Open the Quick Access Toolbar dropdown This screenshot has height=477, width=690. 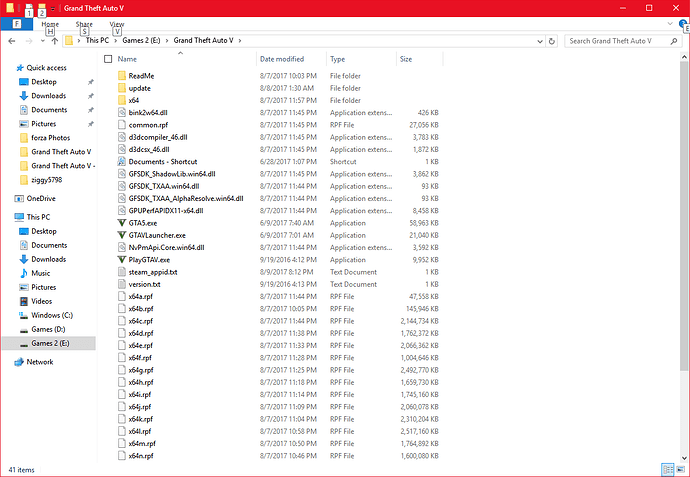point(52,8)
